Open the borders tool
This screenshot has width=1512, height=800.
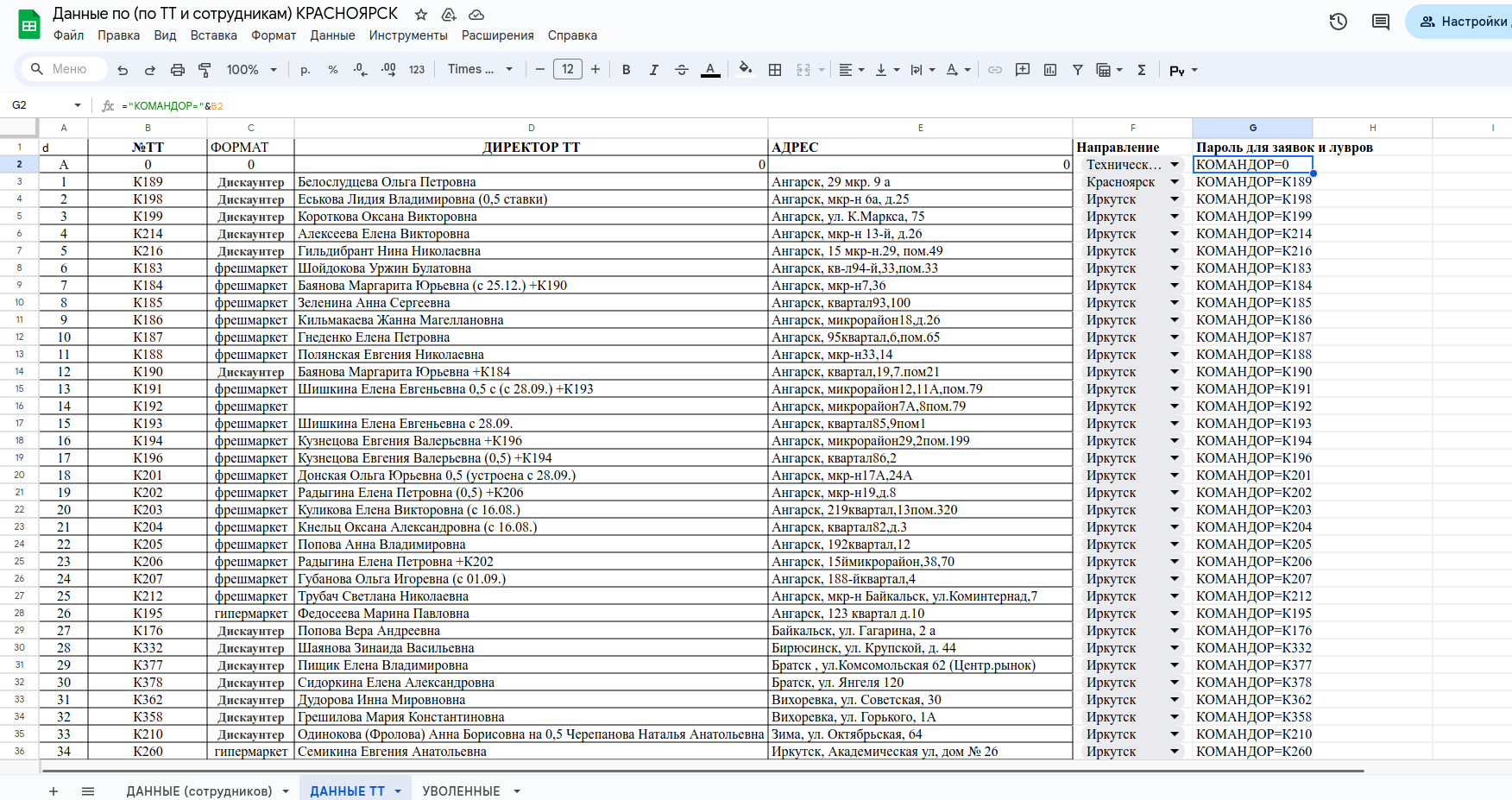click(775, 70)
